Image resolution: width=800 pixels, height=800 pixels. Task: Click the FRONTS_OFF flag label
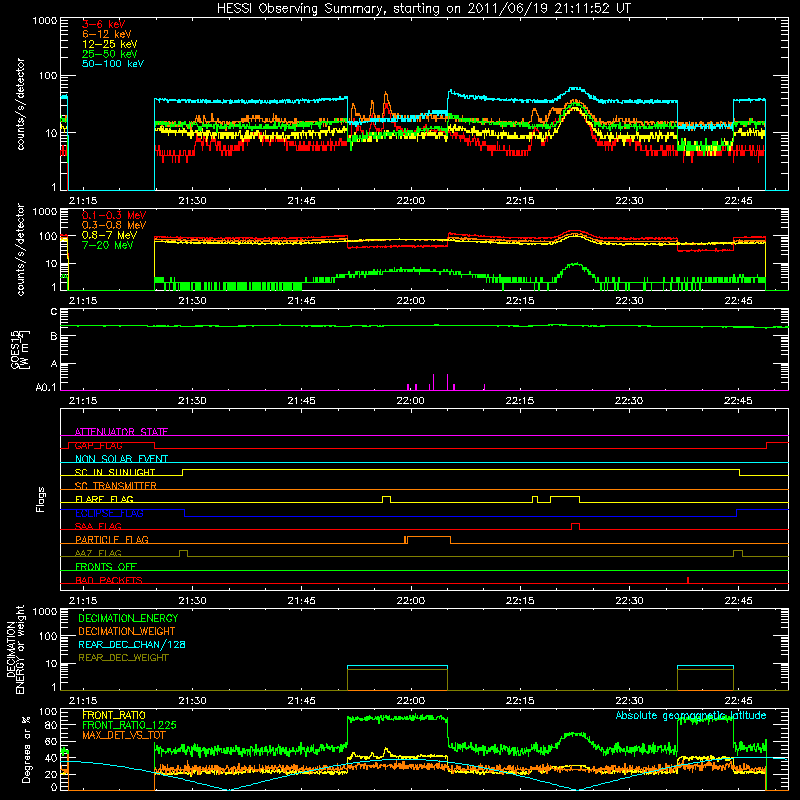[x=106, y=566]
